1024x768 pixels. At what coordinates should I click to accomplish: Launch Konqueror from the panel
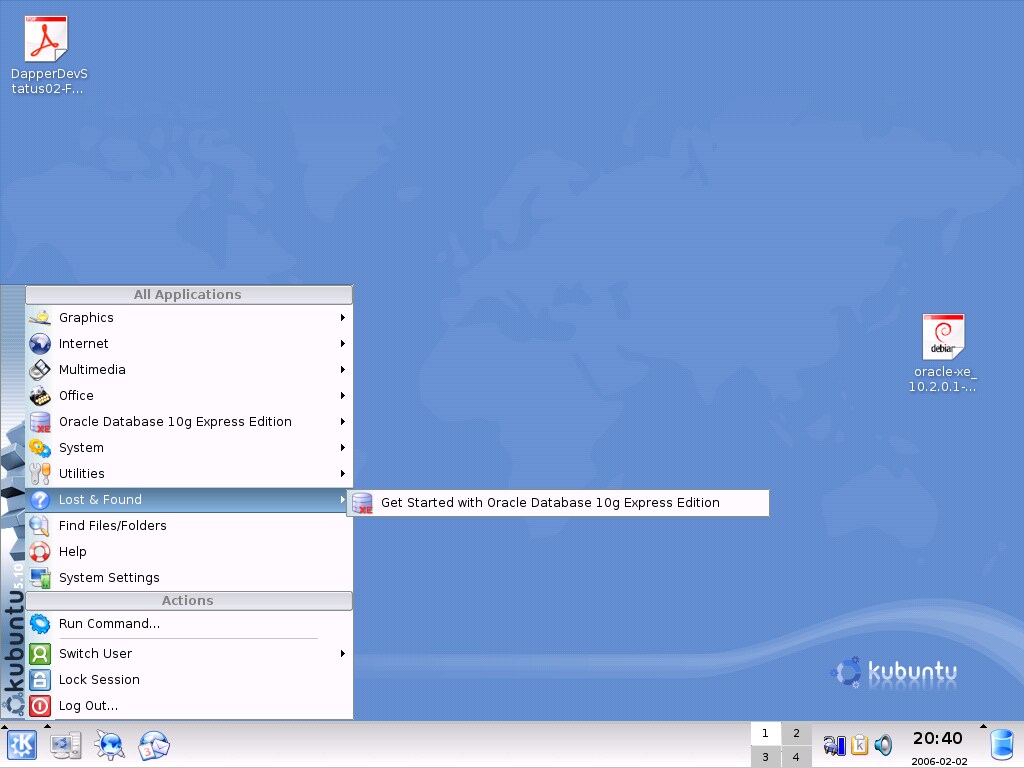coord(109,745)
